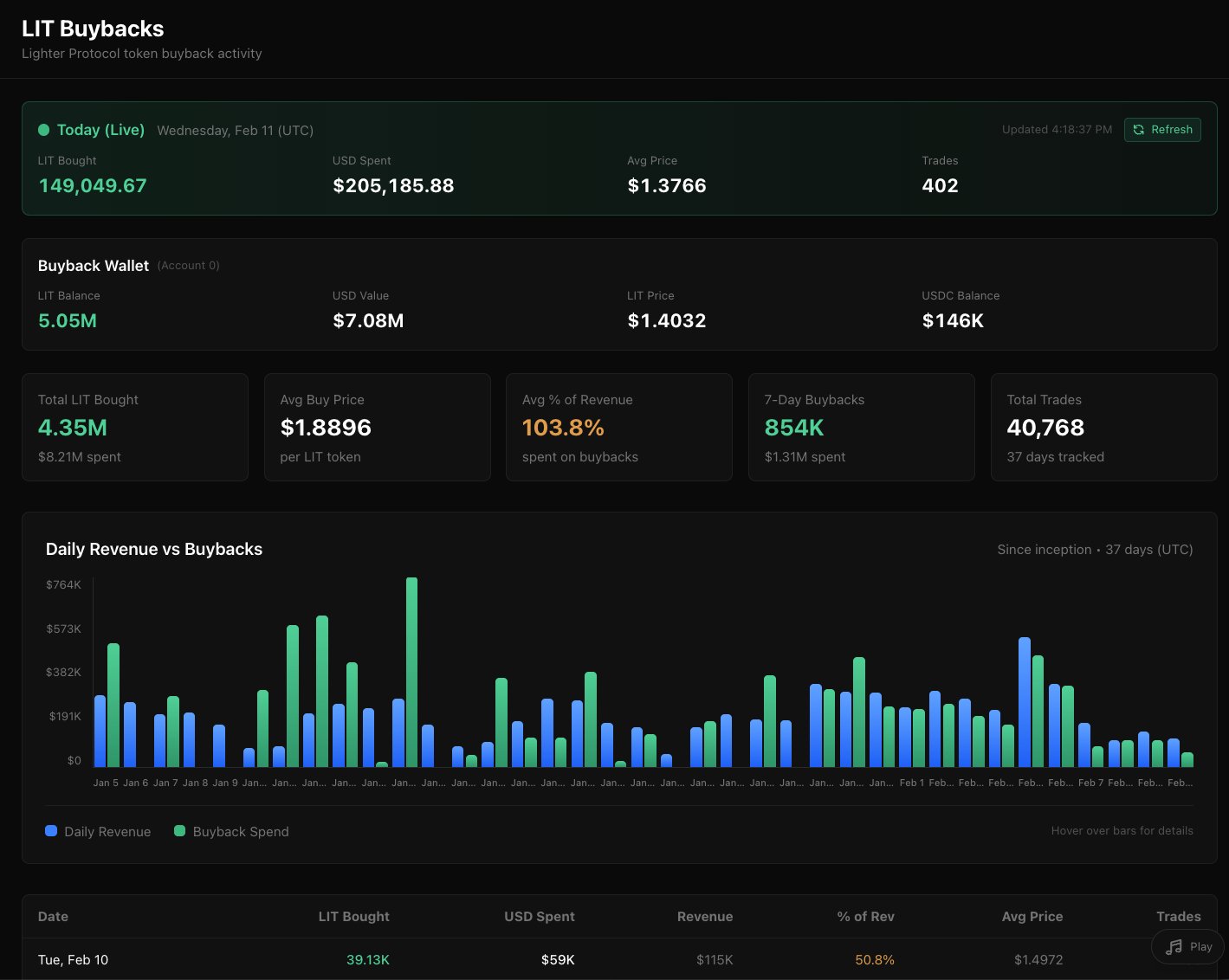Click the Revenue column header

click(704, 916)
